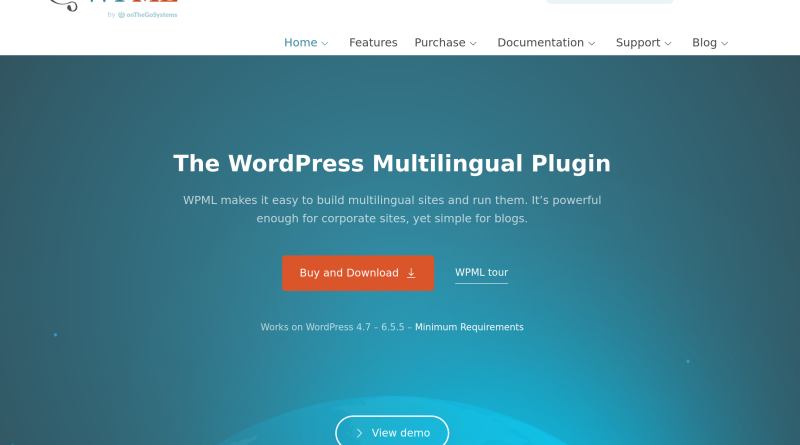Screen dimensions: 800x445
Task: Open the Blog menu item
Action: tap(704, 43)
